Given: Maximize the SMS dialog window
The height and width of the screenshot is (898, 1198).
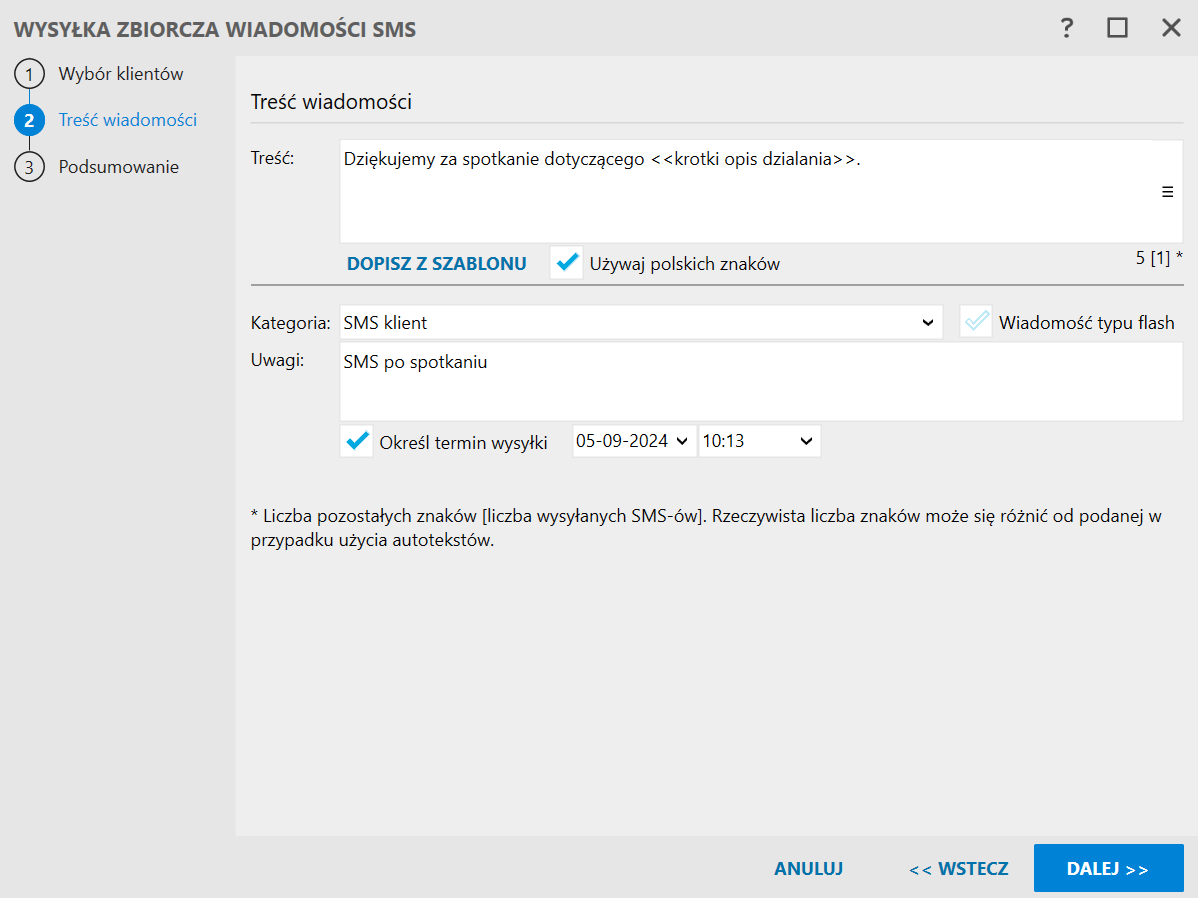Looking at the screenshot, I should pos(1117,28).
